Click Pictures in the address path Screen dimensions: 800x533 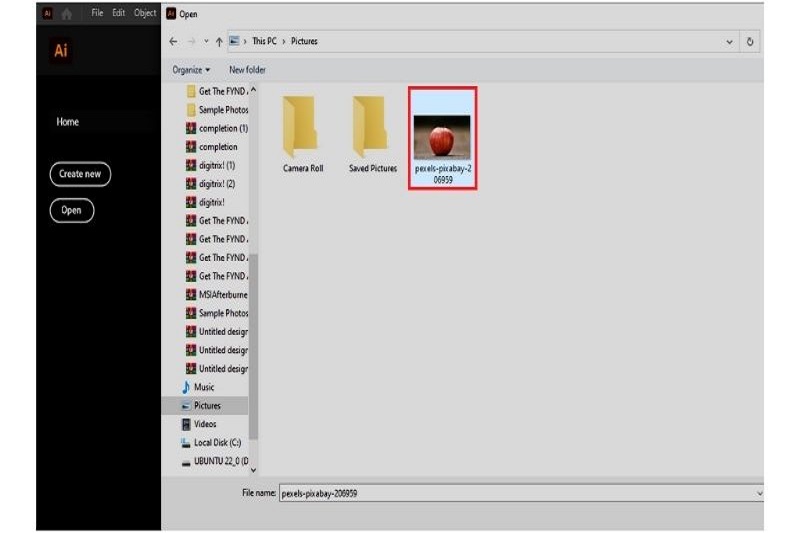coord(304,41)
